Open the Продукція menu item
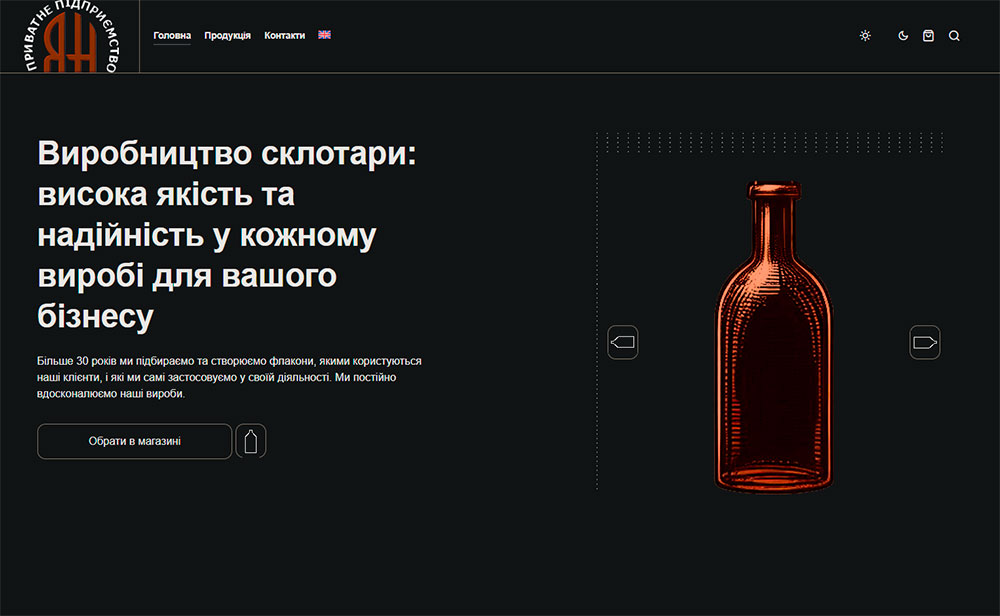 (x=227, y=36)
